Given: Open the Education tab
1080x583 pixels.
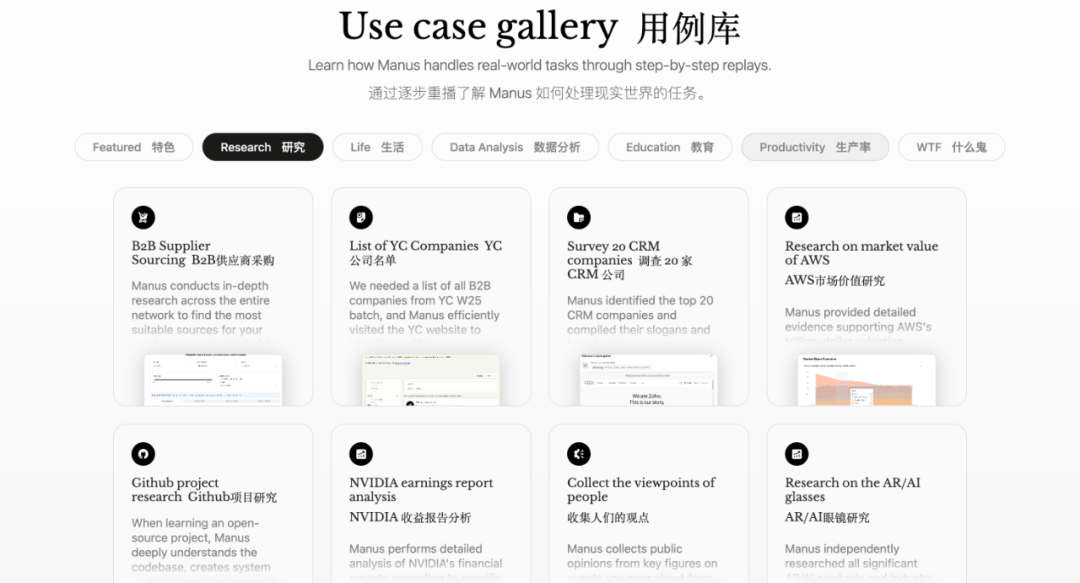Looking at the screenshot, I should click(669, 147).
